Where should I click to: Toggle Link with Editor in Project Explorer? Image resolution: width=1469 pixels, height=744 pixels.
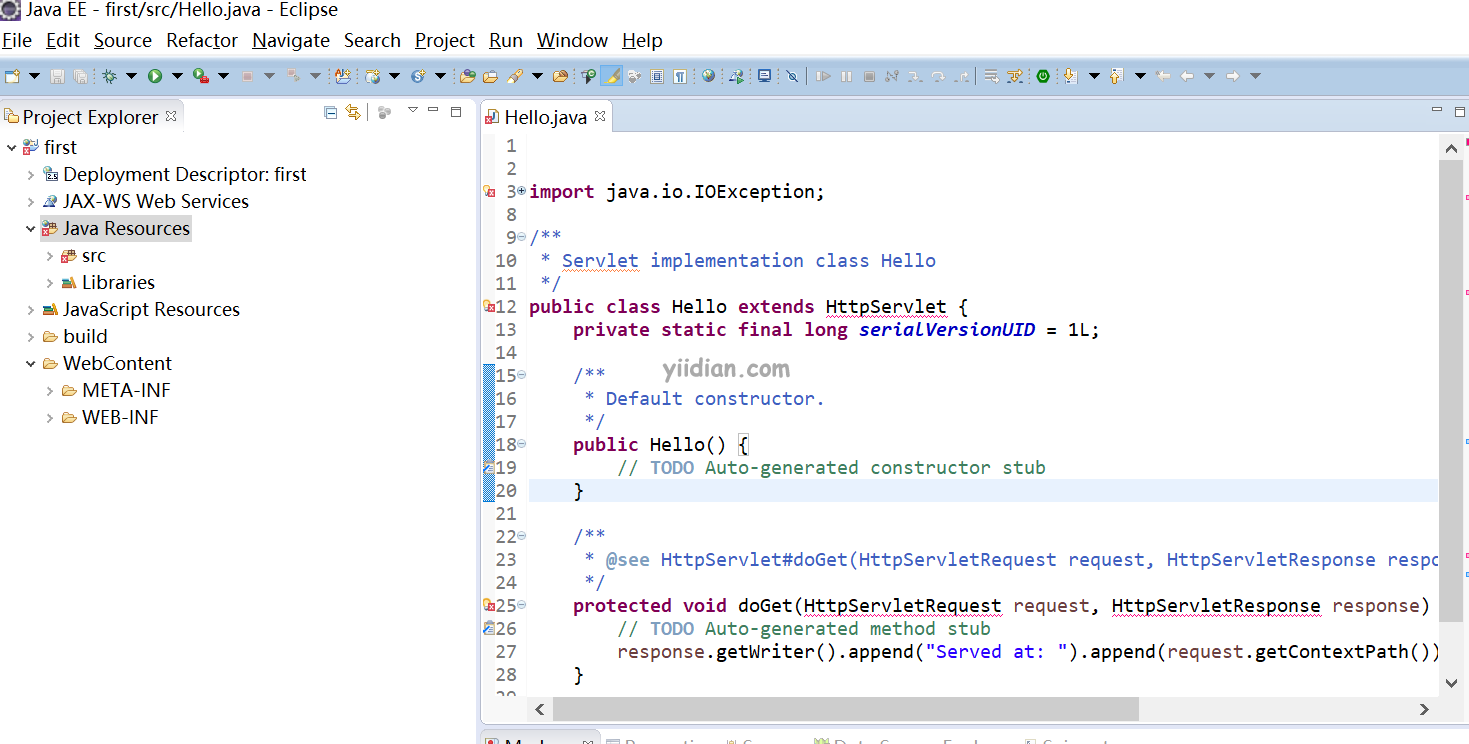tap(353, 113)
